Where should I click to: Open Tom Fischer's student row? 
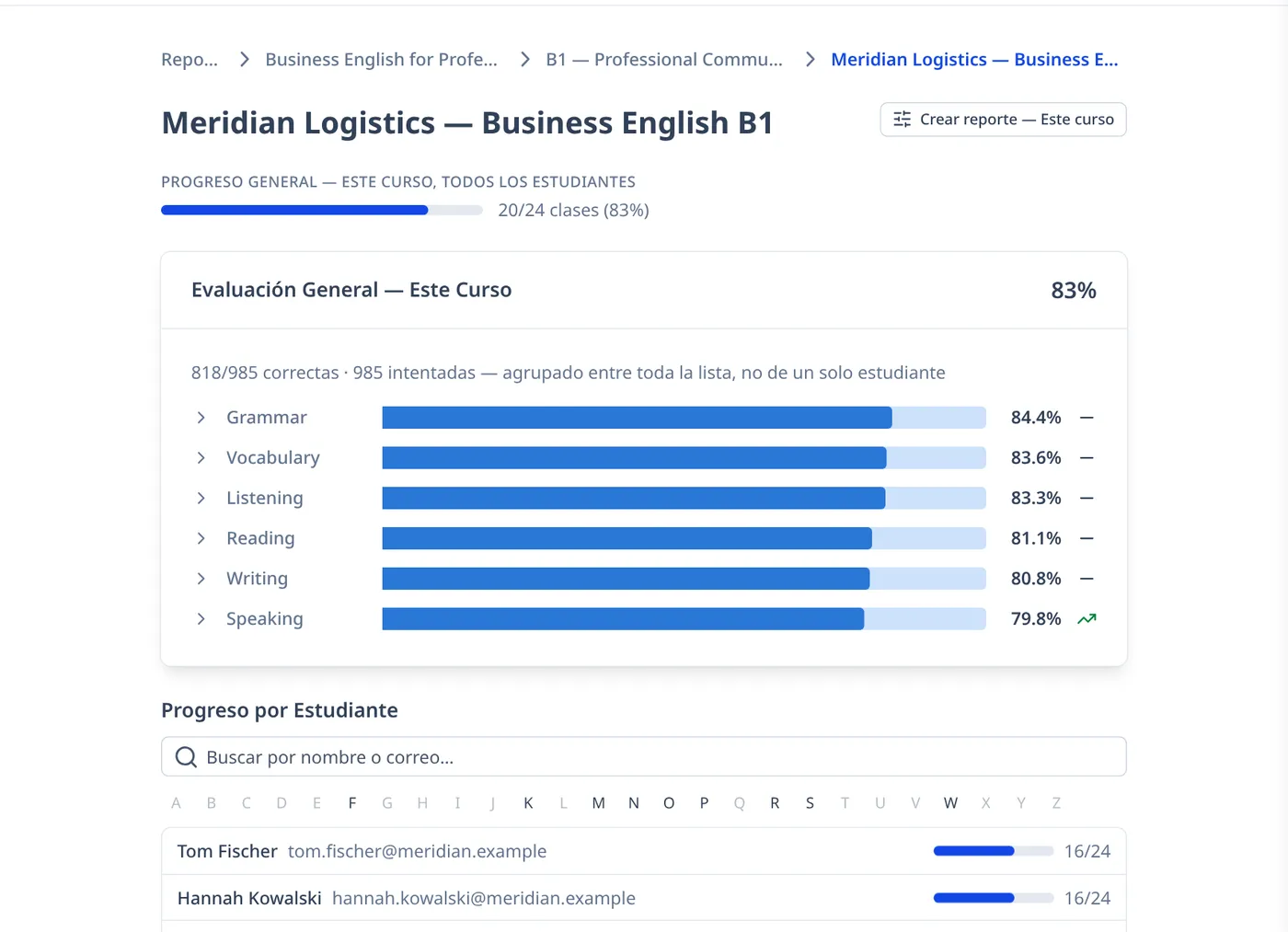coord(644,851)
